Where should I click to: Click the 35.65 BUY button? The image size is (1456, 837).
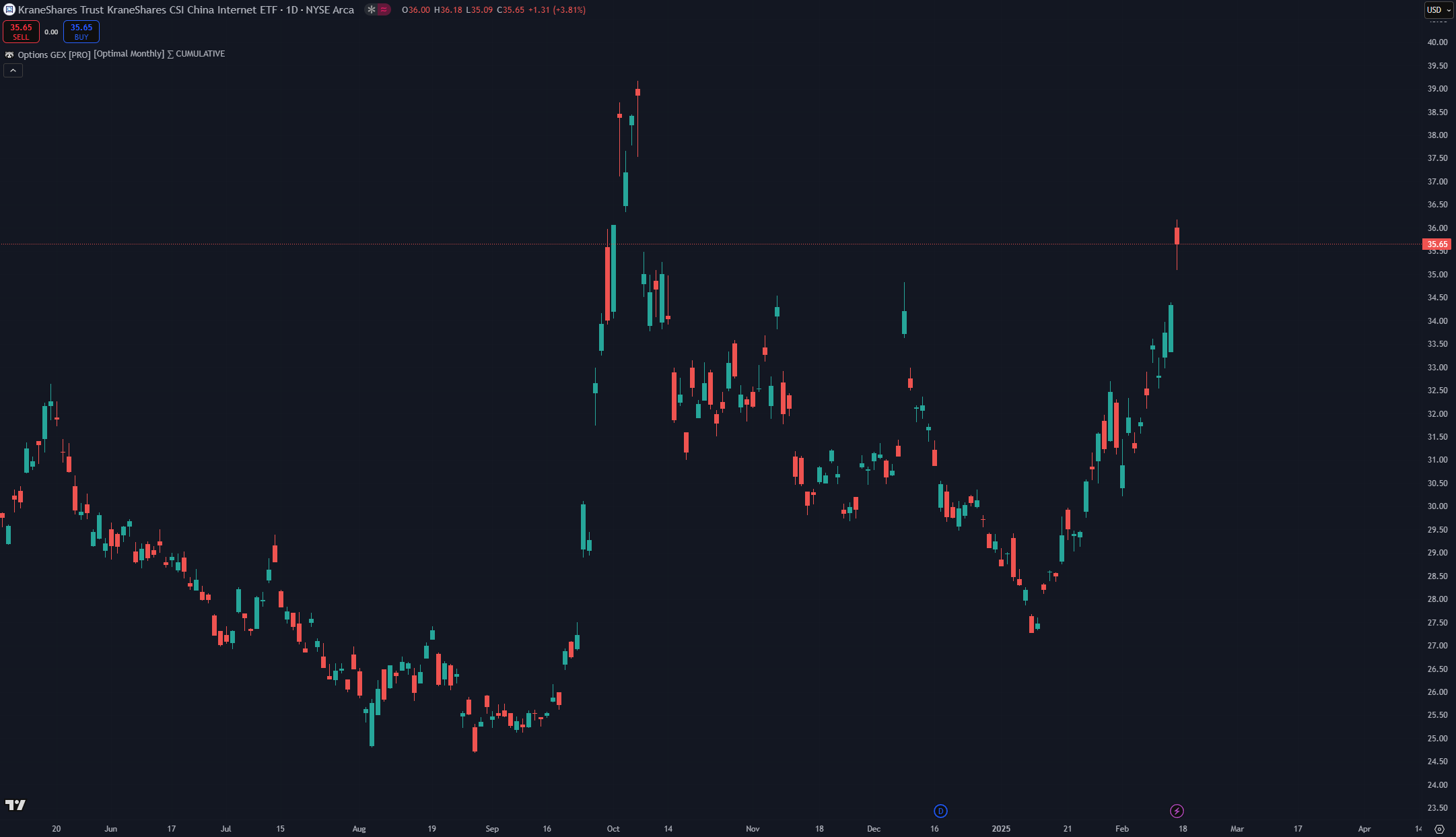pyautogui.click(x=81, y=32)
